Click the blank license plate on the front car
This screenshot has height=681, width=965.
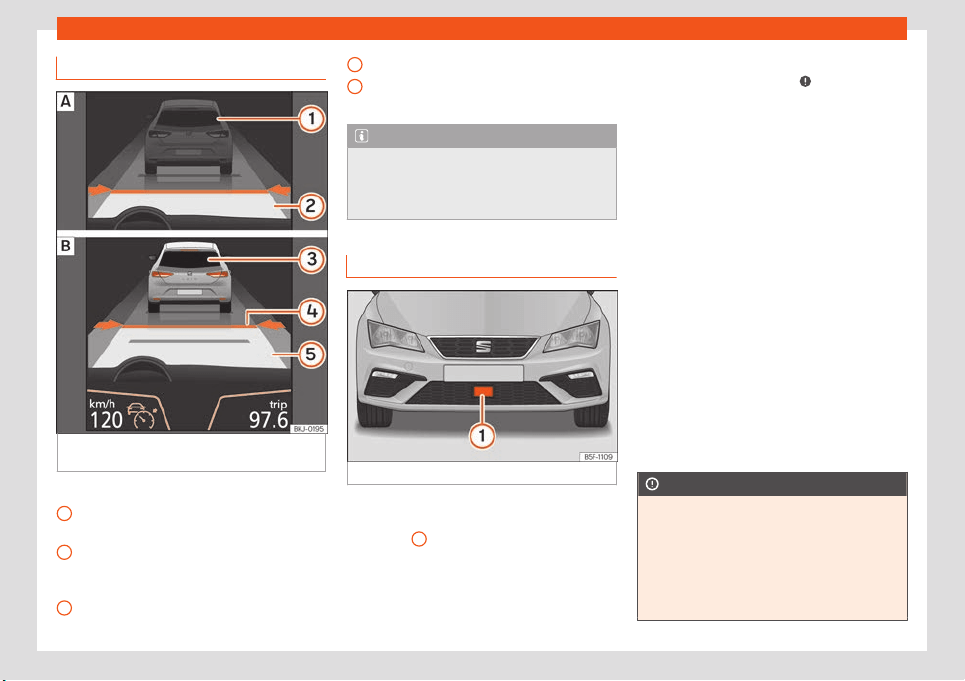[484, 373]
